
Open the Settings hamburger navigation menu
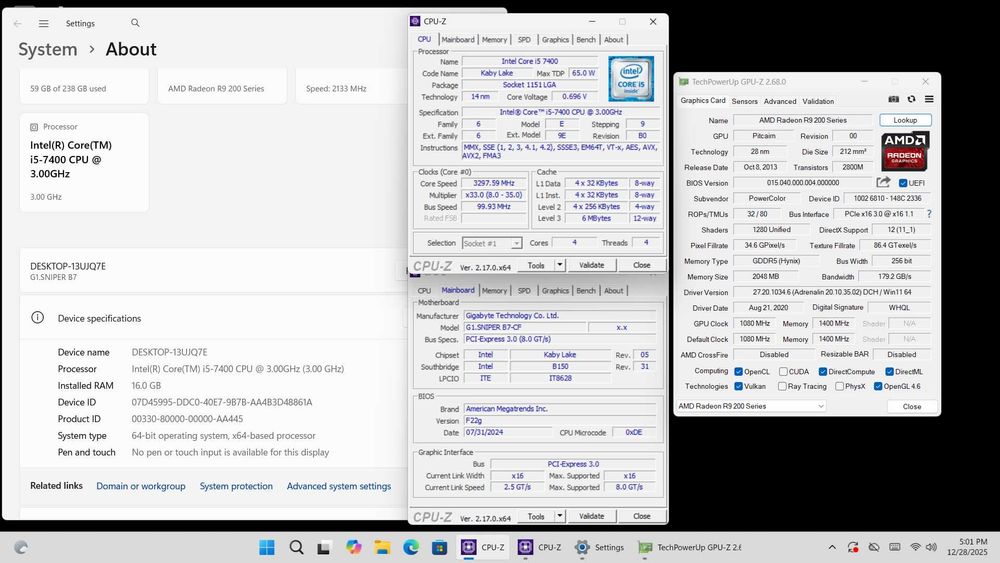(44, 23)
